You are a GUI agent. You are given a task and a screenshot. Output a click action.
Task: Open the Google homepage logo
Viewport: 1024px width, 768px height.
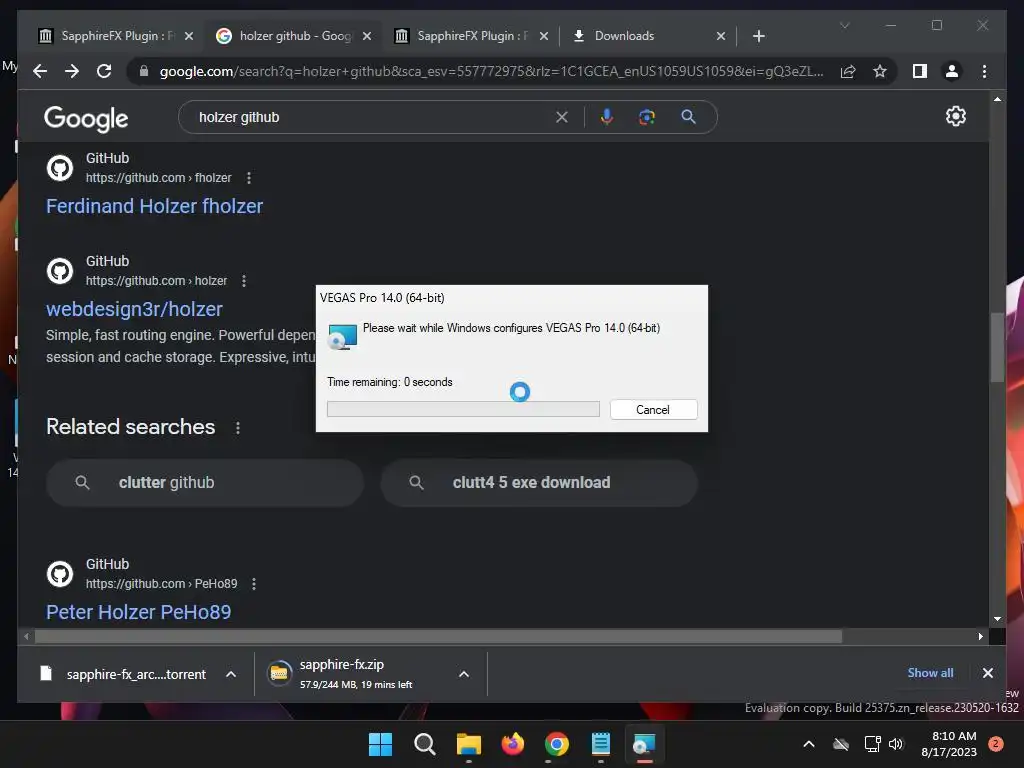[x=86, y=118]
